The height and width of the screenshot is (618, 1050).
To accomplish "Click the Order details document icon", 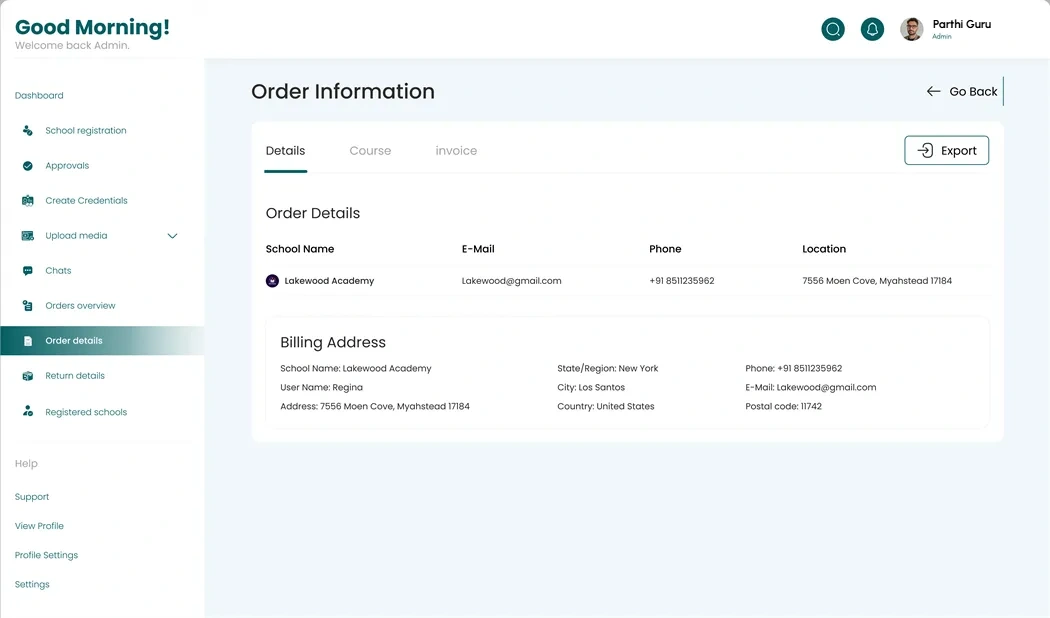I will pos(27,341).
